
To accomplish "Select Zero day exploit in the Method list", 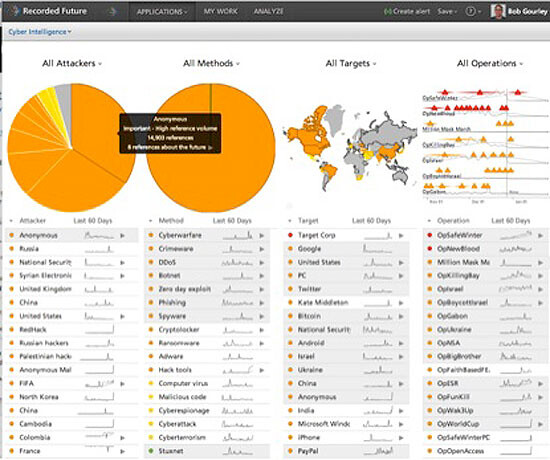I will tap(185, 289).
